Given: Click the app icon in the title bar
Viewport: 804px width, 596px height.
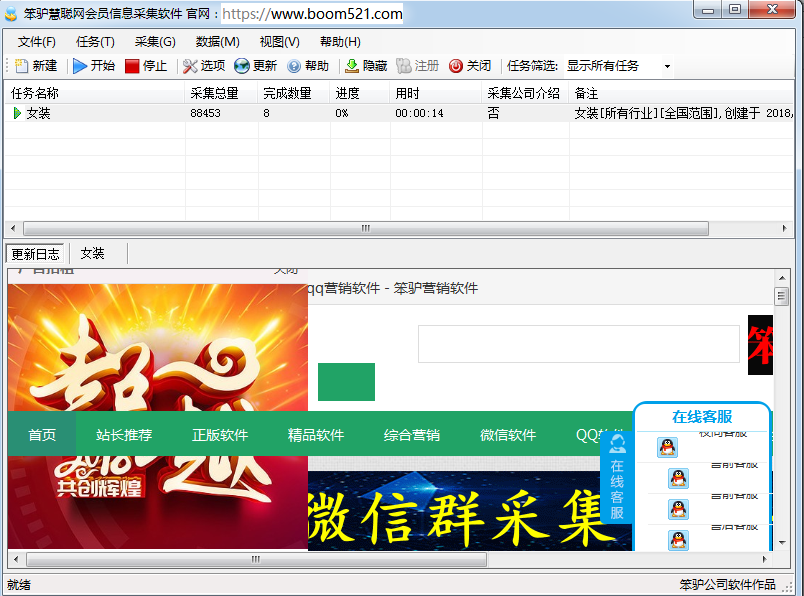Looking at the screenshot, I should tap(11, 14).
